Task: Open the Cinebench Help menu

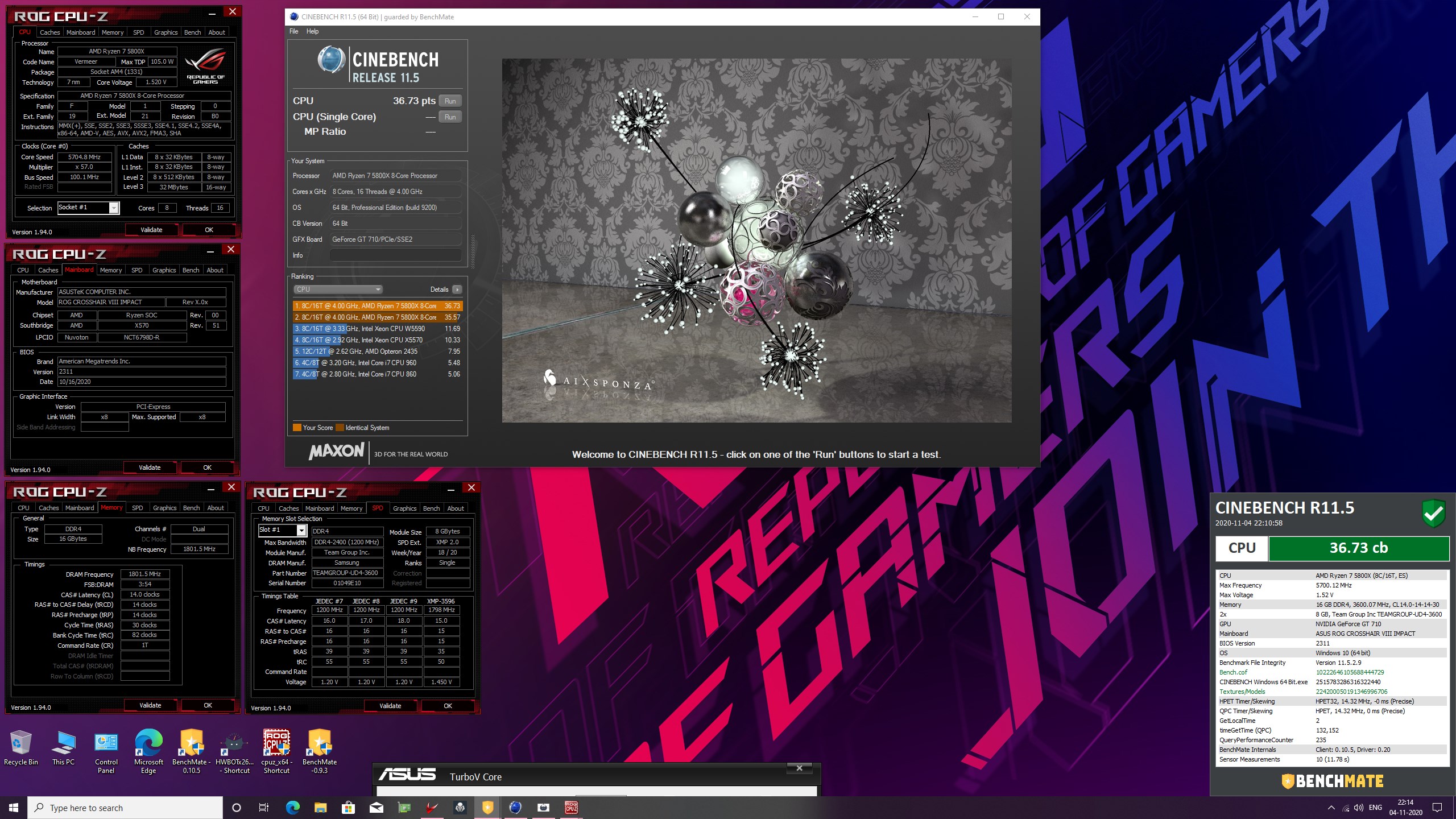Action: pos(312,31)
